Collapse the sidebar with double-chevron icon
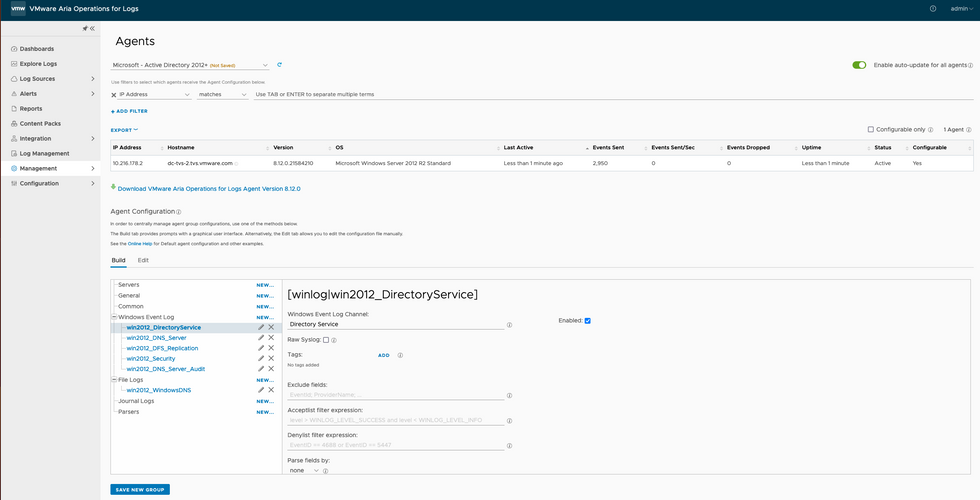The height and width of the screenshot is (500, 980). [x=92, y=29]
